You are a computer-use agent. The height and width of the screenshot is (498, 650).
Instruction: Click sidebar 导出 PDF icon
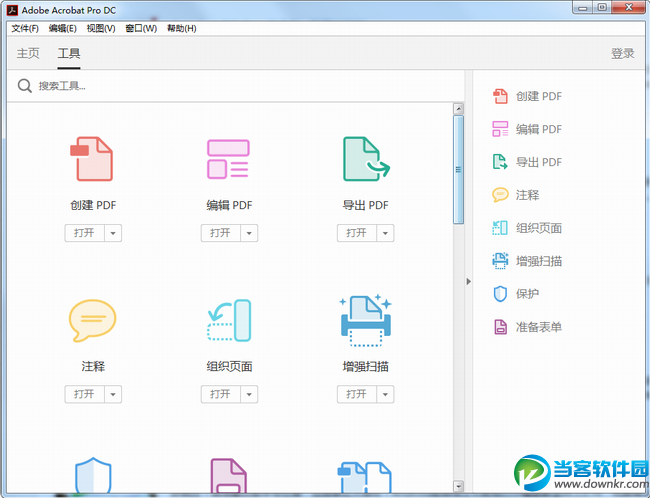point(500,162)
